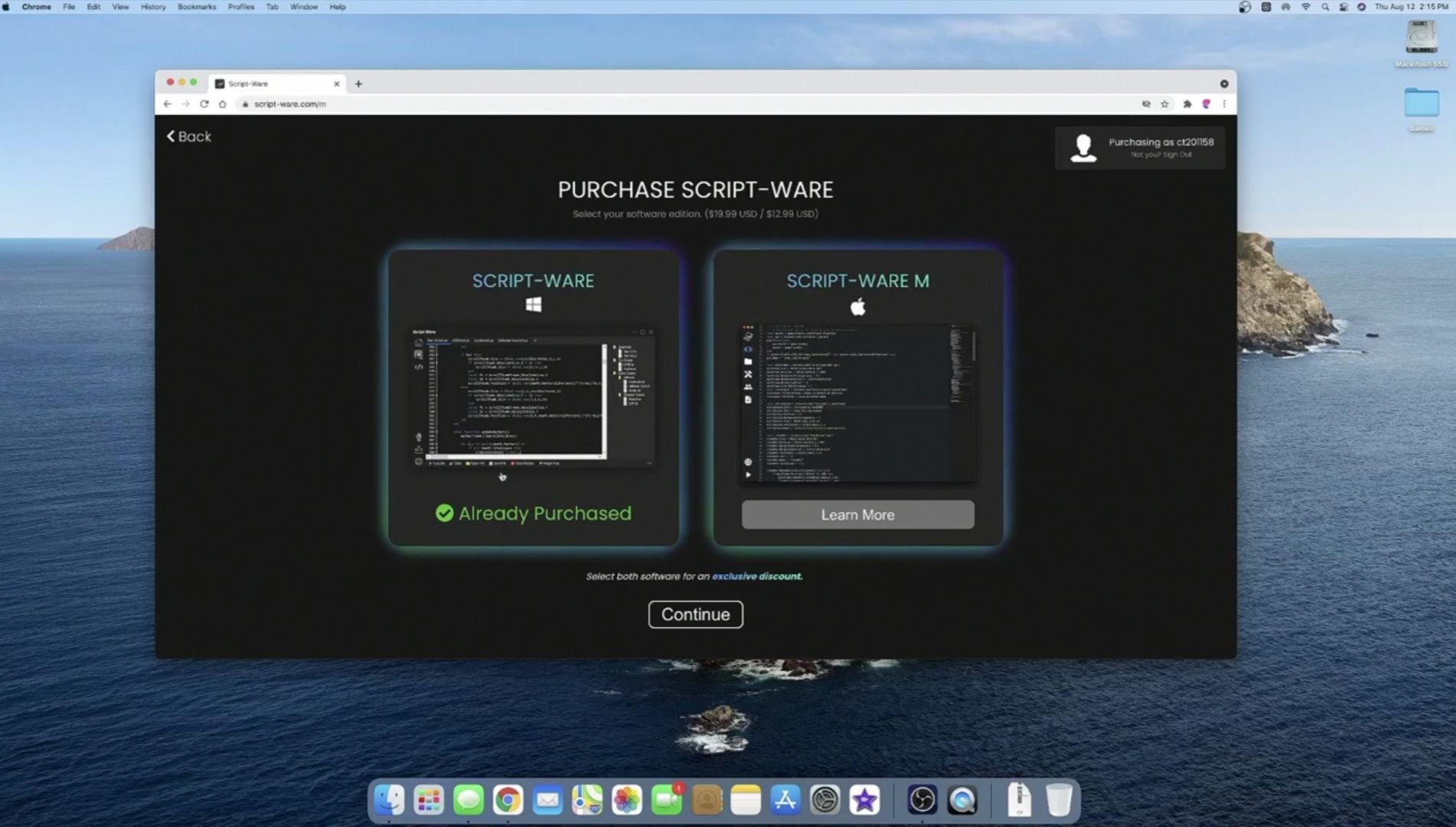
Task: Open the Apple menu
Action: (x=6, y=7)
